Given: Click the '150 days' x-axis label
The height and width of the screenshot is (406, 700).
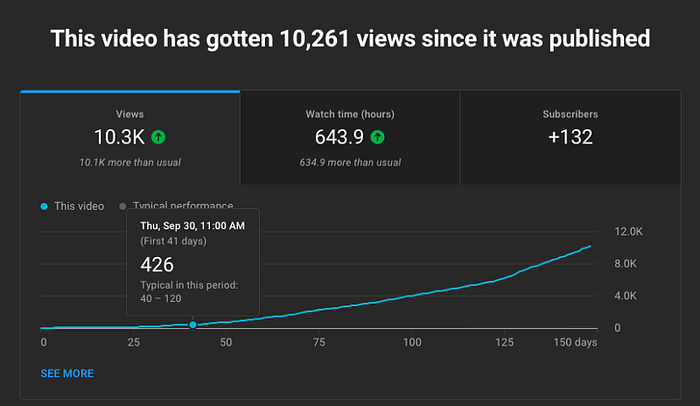Looking at the screenshot, I should 575,343.
